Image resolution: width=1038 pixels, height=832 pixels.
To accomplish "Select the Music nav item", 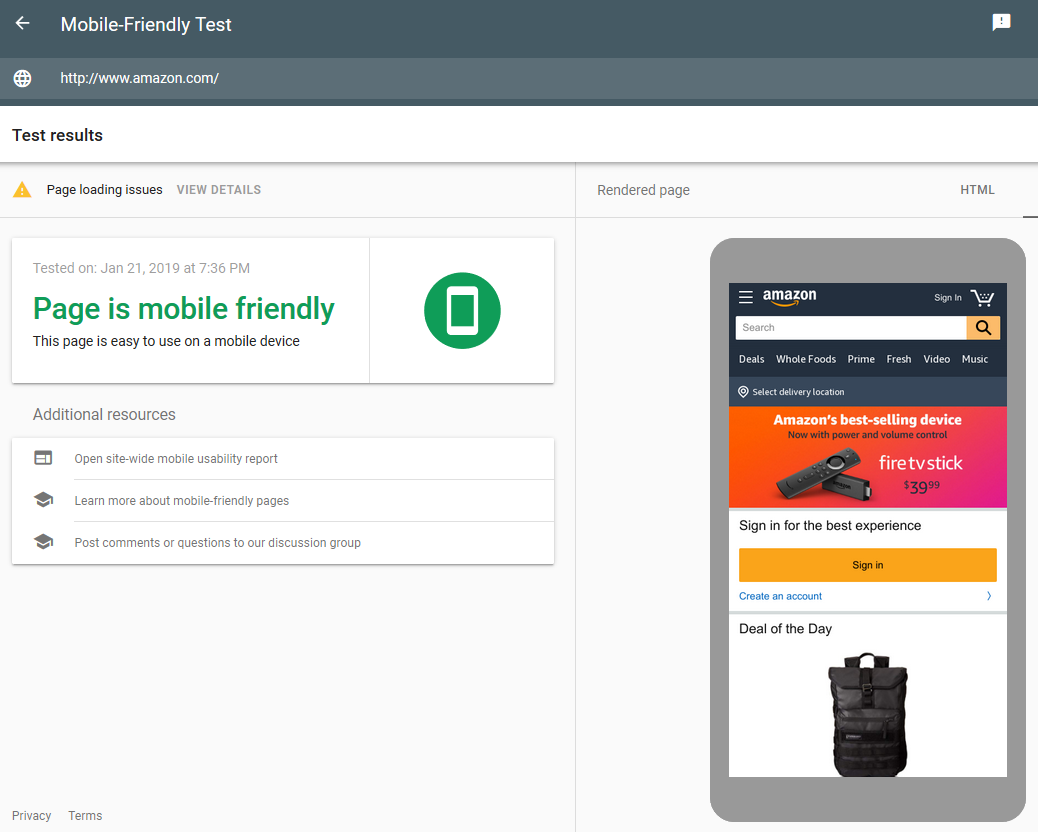I will point(974,359).
